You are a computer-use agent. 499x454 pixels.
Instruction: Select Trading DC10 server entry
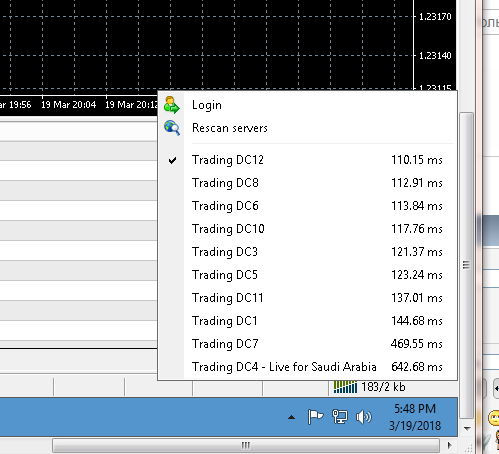(307, 229)
